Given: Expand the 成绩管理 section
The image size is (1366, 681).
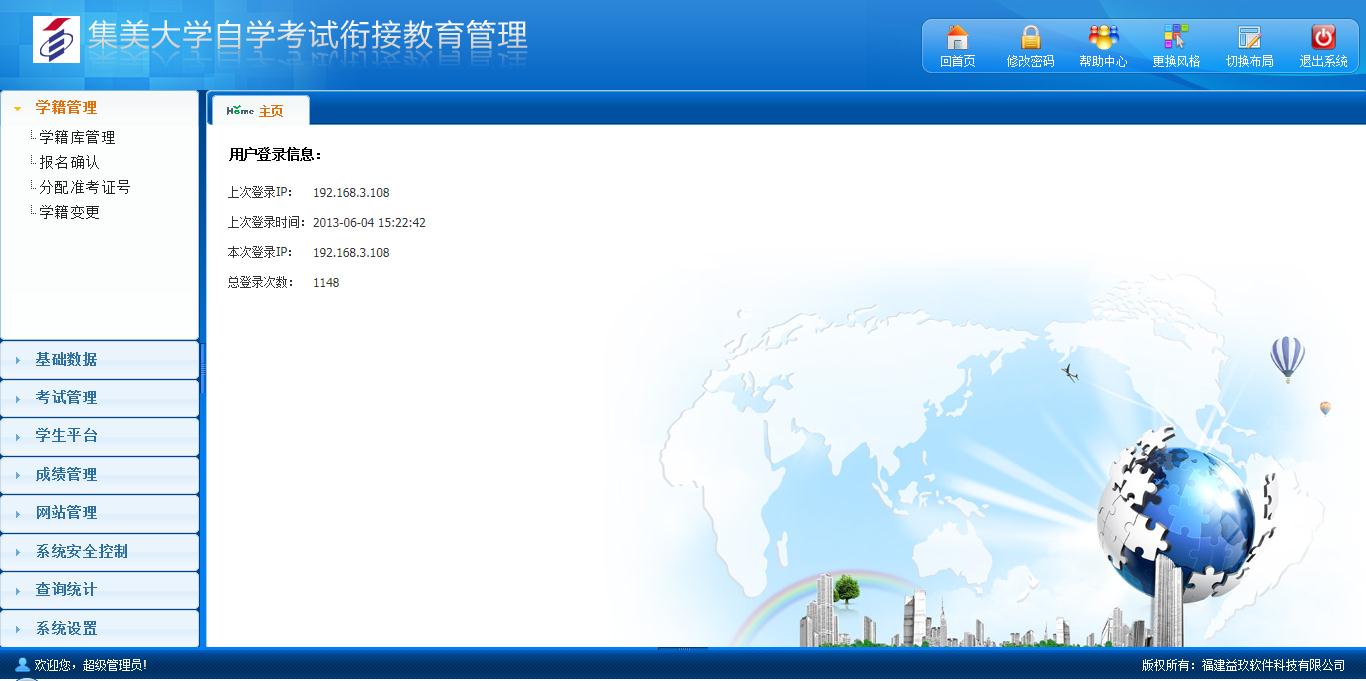Looking at the screenshot, I should (66, 475).
